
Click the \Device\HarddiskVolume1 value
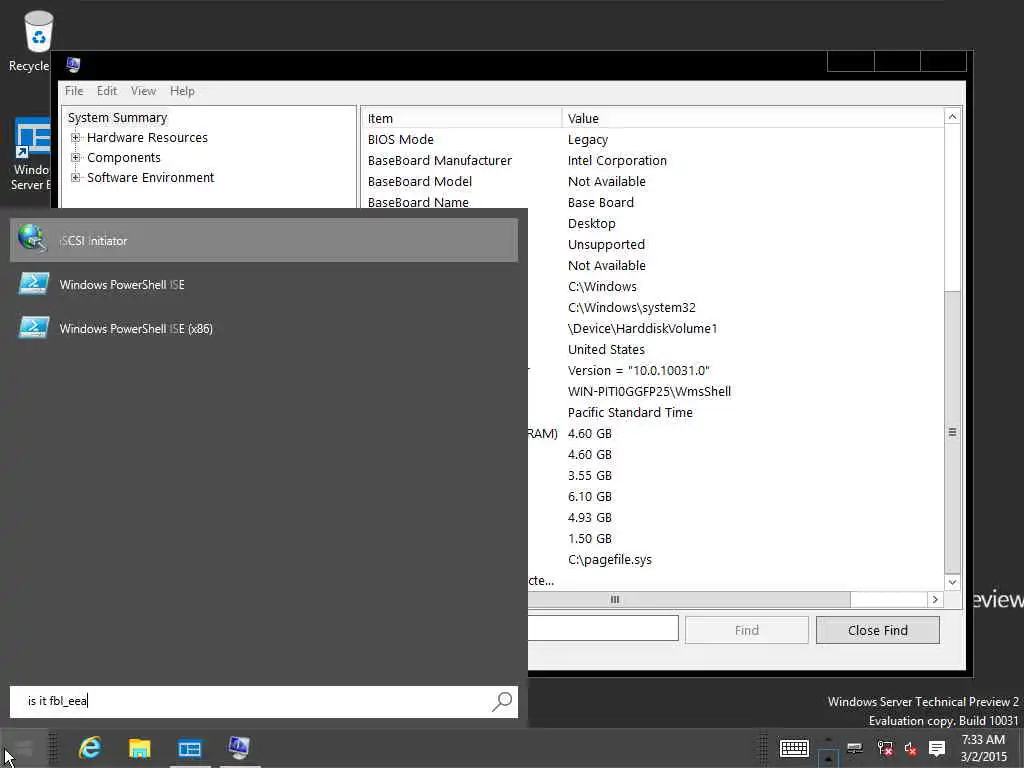[x=643, y=328]
